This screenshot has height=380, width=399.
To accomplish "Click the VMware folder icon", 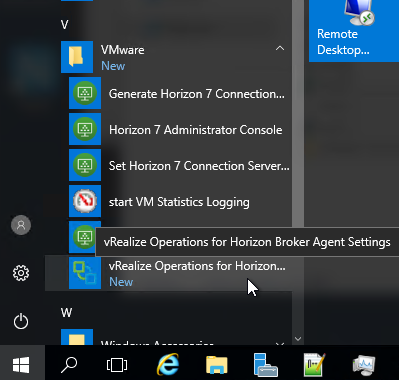I will pos(77,57).
